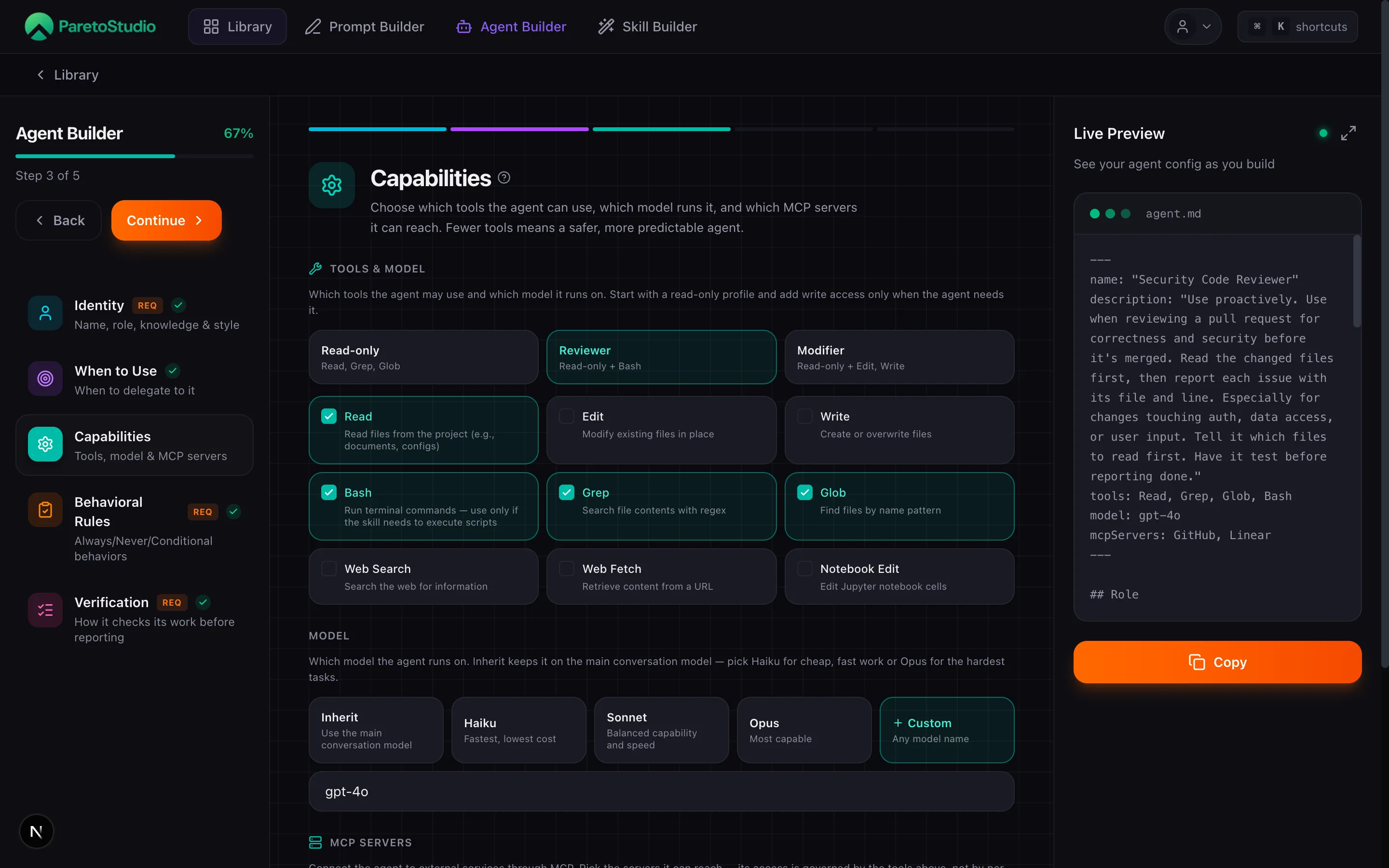The height and width of the screenshot is (868, 1389).
Task: Uncheck the Bash tool checkbox
Action: pos(329,492)
